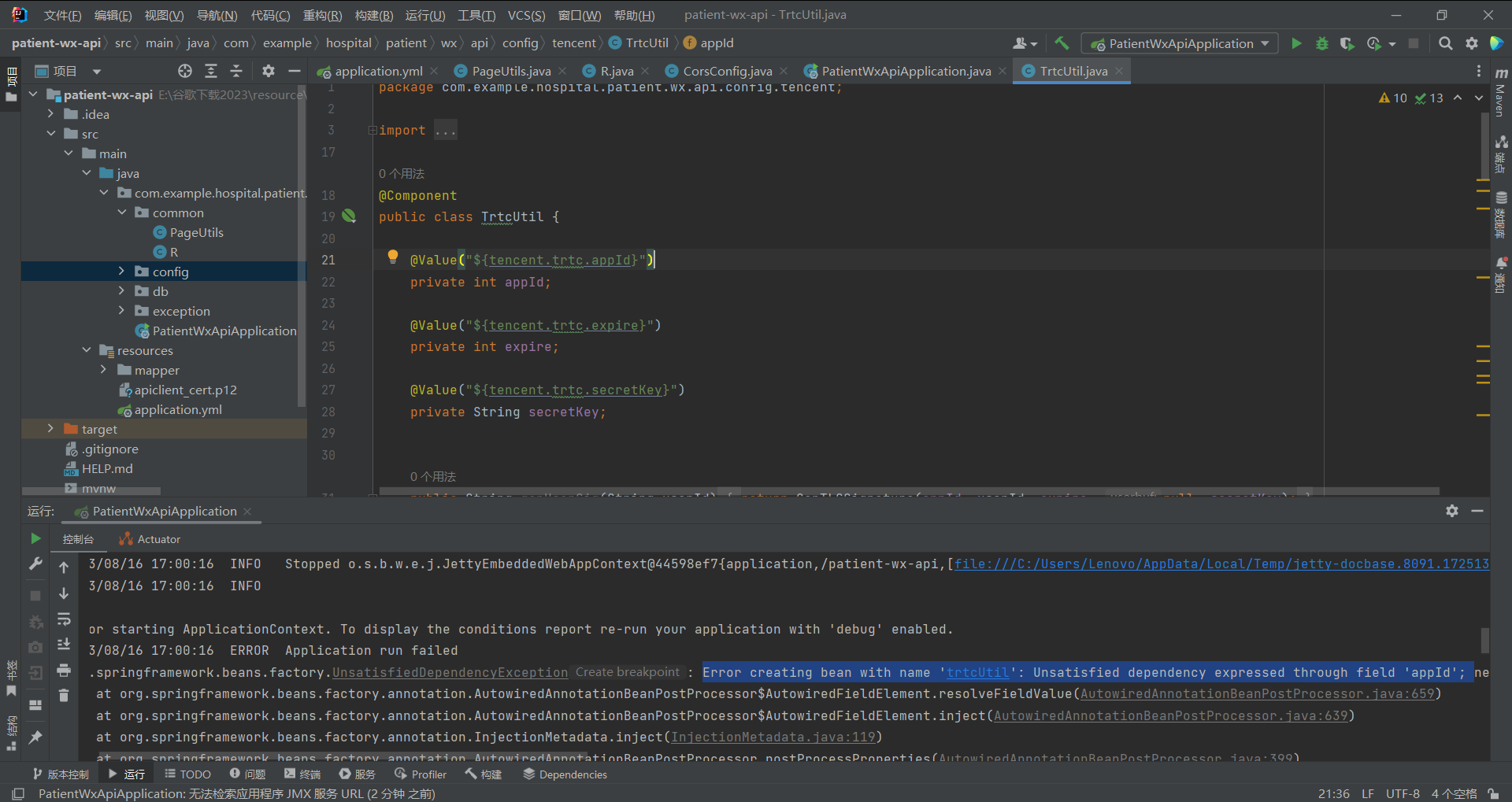Open IDE settings gear in top toolbar
Screen dimensions: 1512x802
pyautogui.click(x=1471, y=43)
